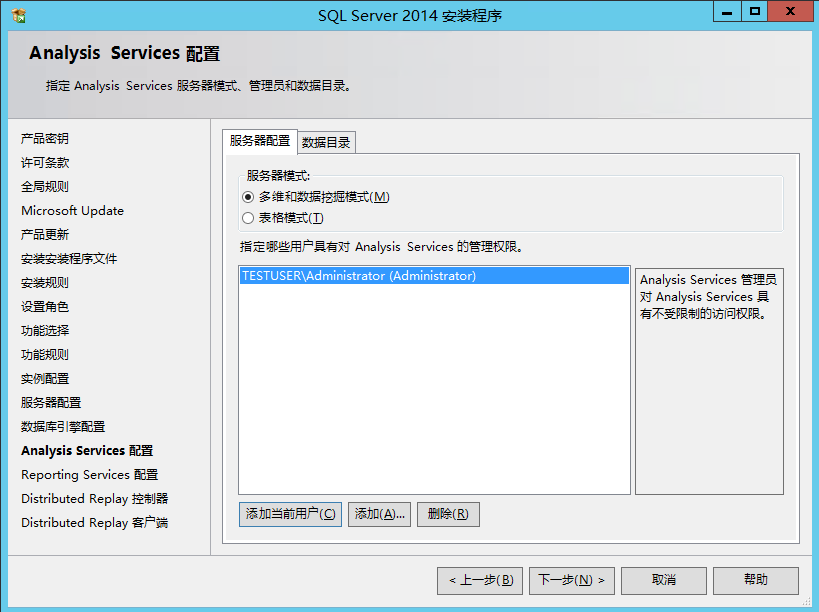Switch to the 数据目录 tab
The image size is (819, 612).
(x=326, y=143)
